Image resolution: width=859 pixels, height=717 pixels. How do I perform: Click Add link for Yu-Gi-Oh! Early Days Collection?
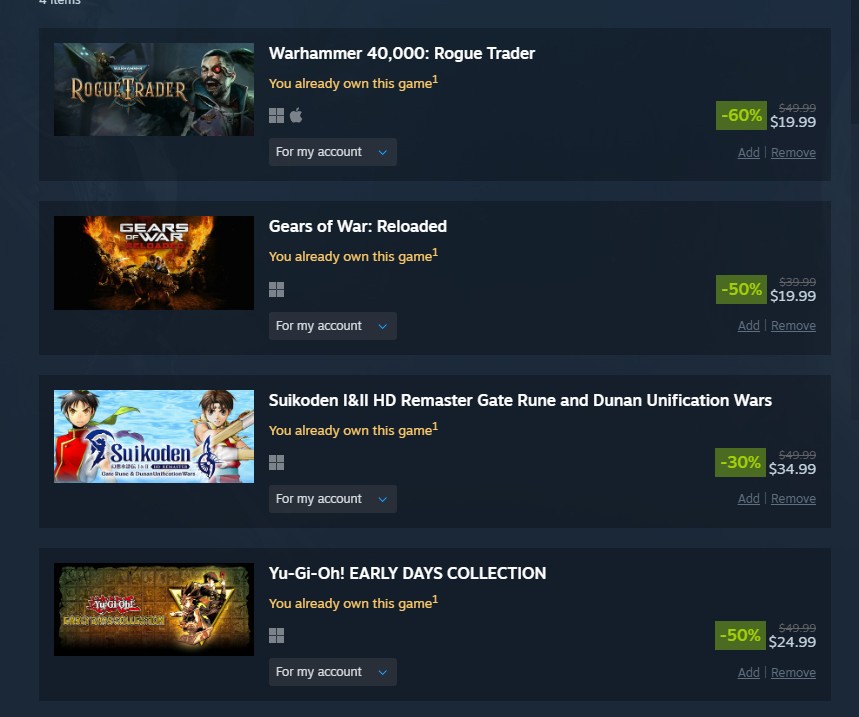(748, 673)
